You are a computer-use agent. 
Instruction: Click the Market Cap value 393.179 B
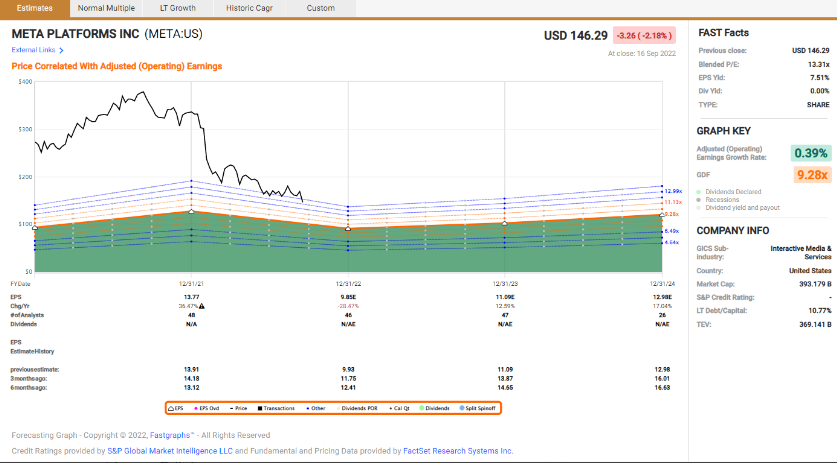click(x=815, y=284)
